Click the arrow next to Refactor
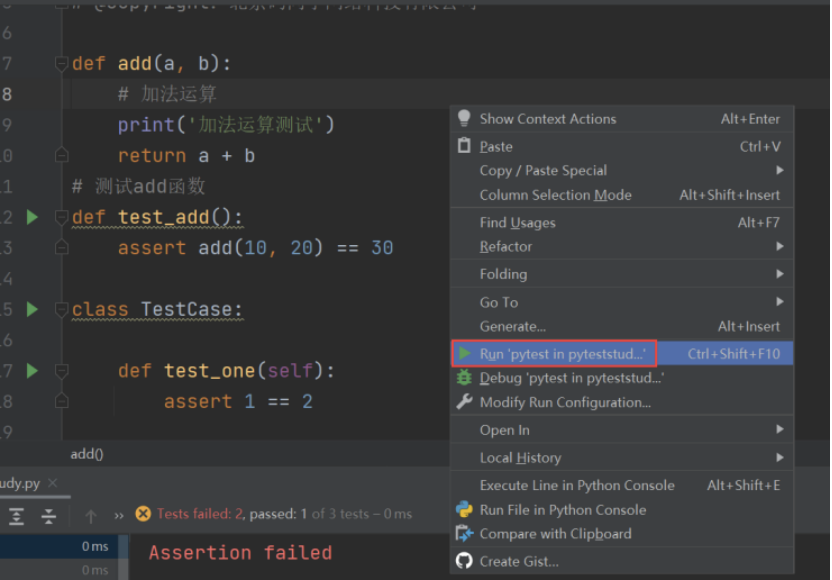Screen dimensions: 832x580 779,246
